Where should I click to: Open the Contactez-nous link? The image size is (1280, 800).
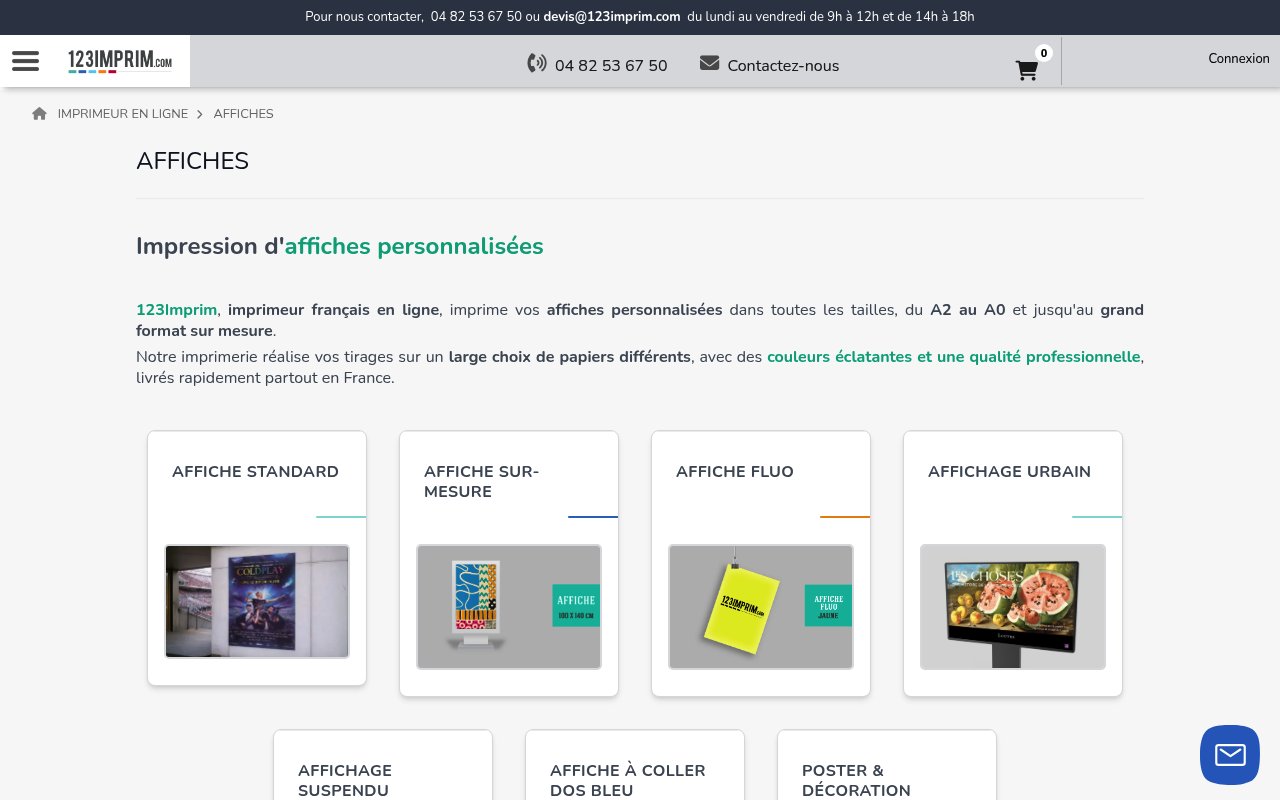click(x=783, y=65)
